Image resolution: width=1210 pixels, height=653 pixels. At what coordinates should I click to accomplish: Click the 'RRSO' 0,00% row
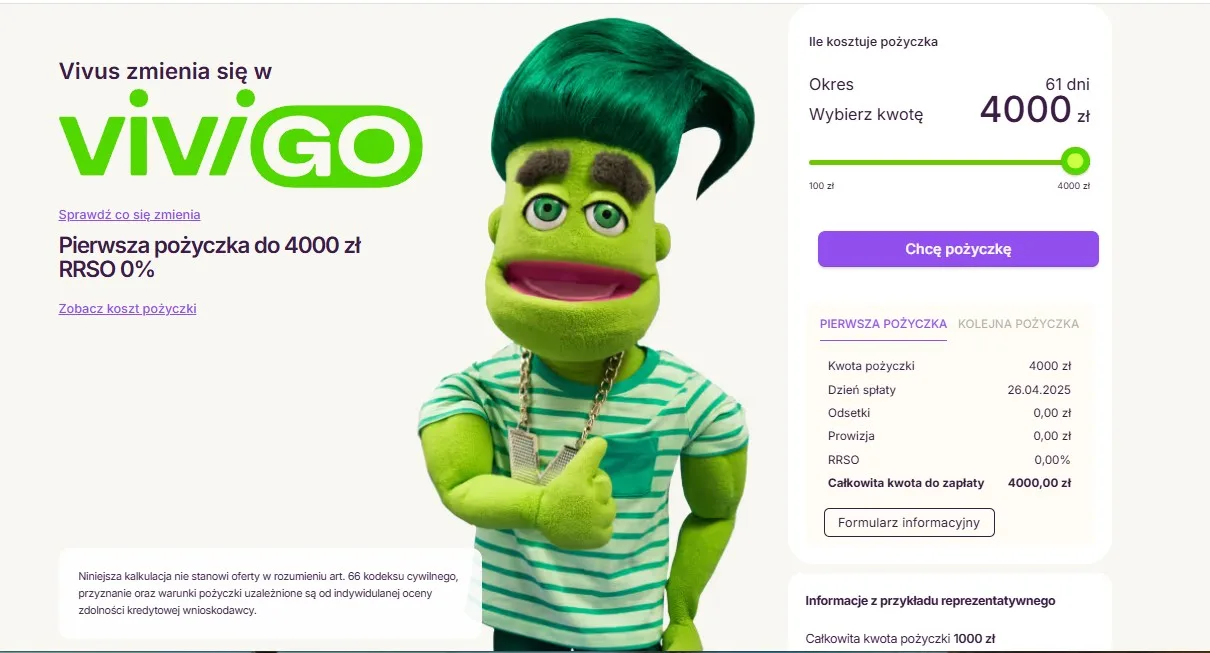pyautogui.click(x=949, y=460)
